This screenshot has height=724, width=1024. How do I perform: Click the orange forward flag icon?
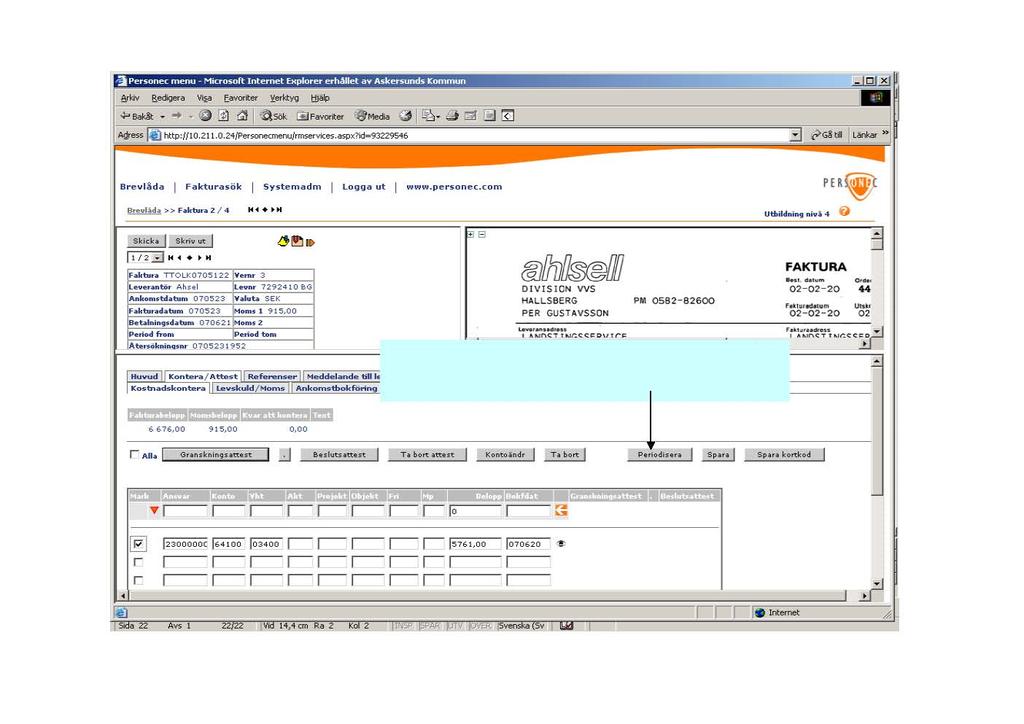point(310,242)
